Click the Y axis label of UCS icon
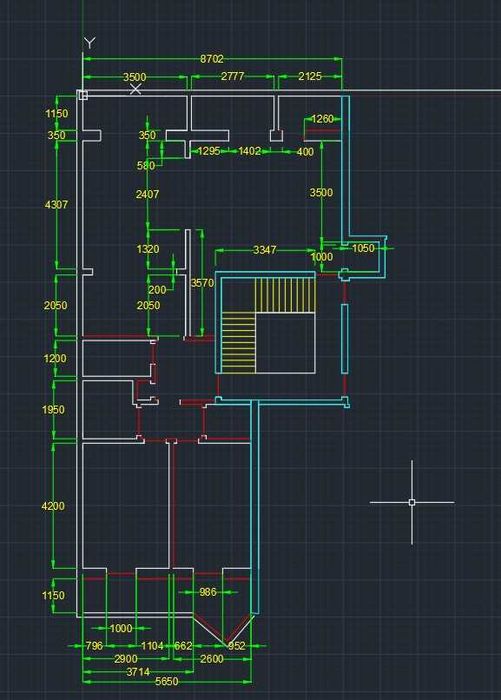Image resolution: width=501 pixels, height=700 pixels. pyautogui.click(x=90, y=43)
